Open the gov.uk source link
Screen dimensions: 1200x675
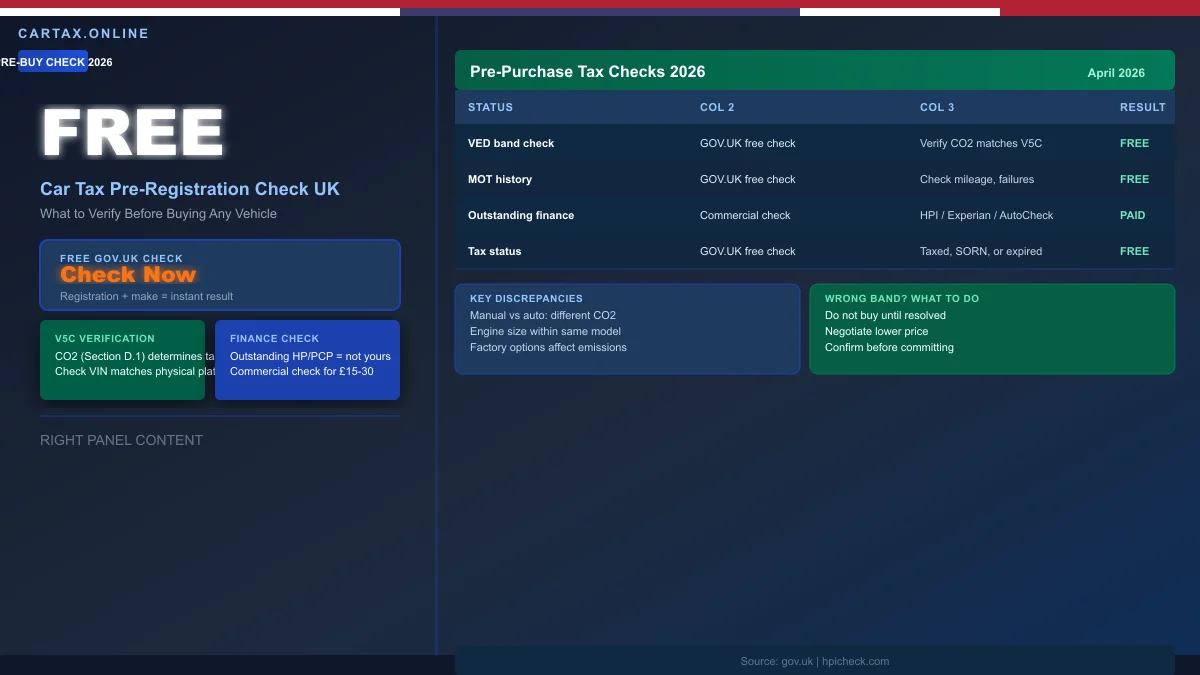tap(796, 661)
